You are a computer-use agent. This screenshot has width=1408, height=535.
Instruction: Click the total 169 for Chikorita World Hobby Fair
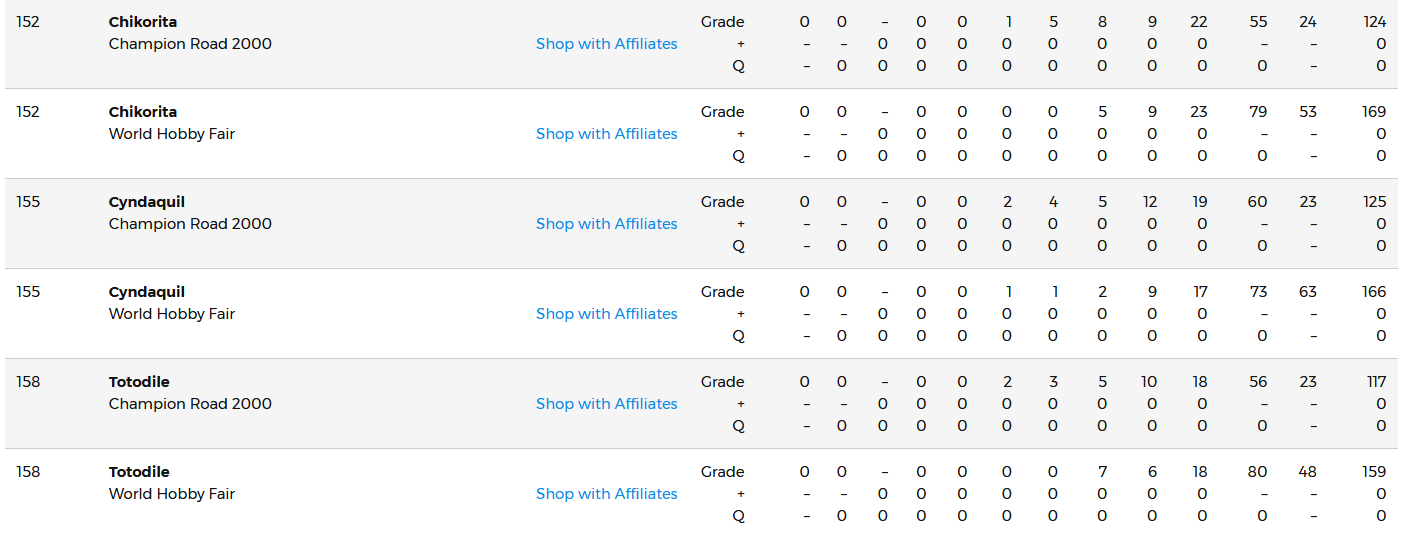point(1374,112)
